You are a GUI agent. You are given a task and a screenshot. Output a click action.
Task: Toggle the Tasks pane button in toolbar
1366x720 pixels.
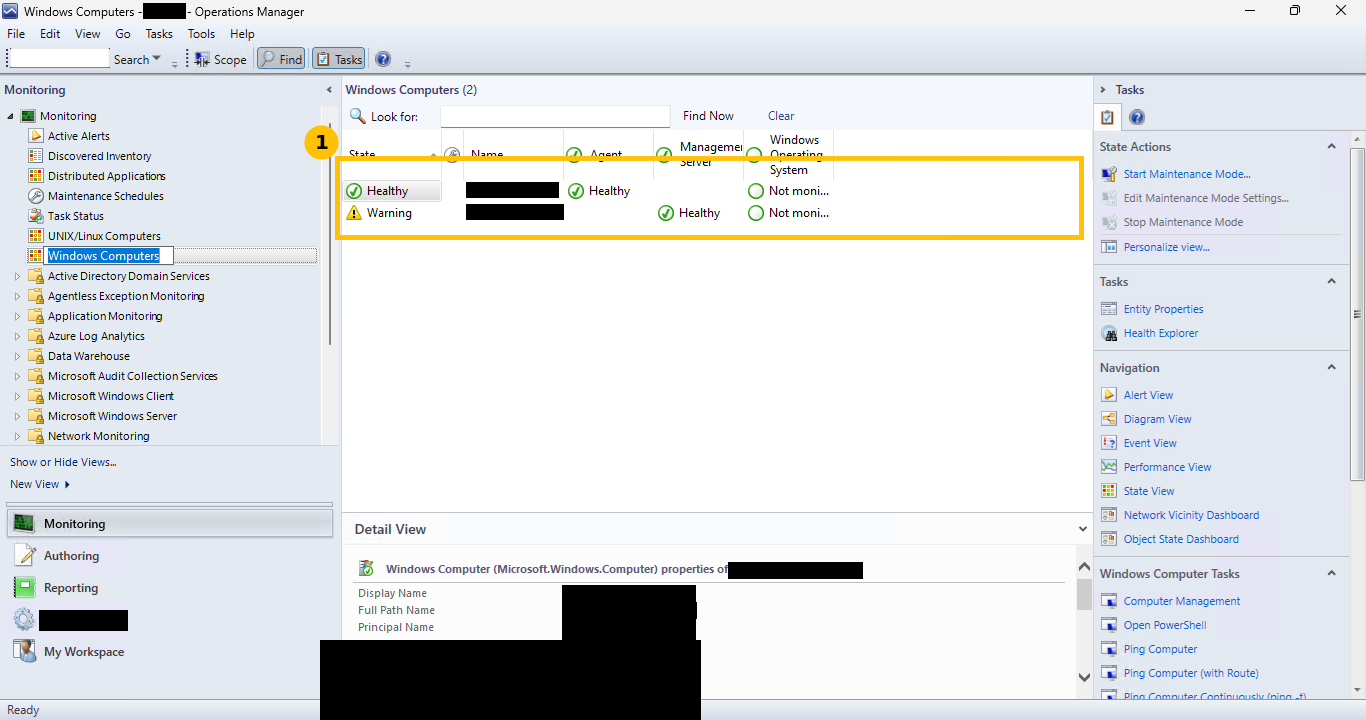[x=339, y=59]
